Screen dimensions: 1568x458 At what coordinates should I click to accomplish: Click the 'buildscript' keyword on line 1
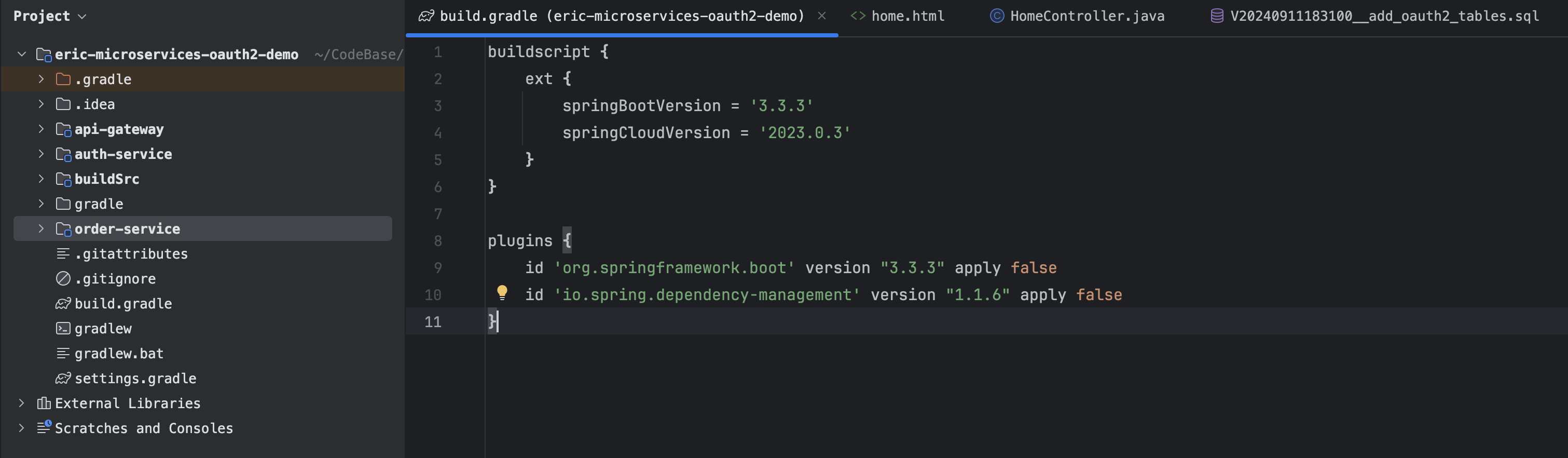coord(538,52)
